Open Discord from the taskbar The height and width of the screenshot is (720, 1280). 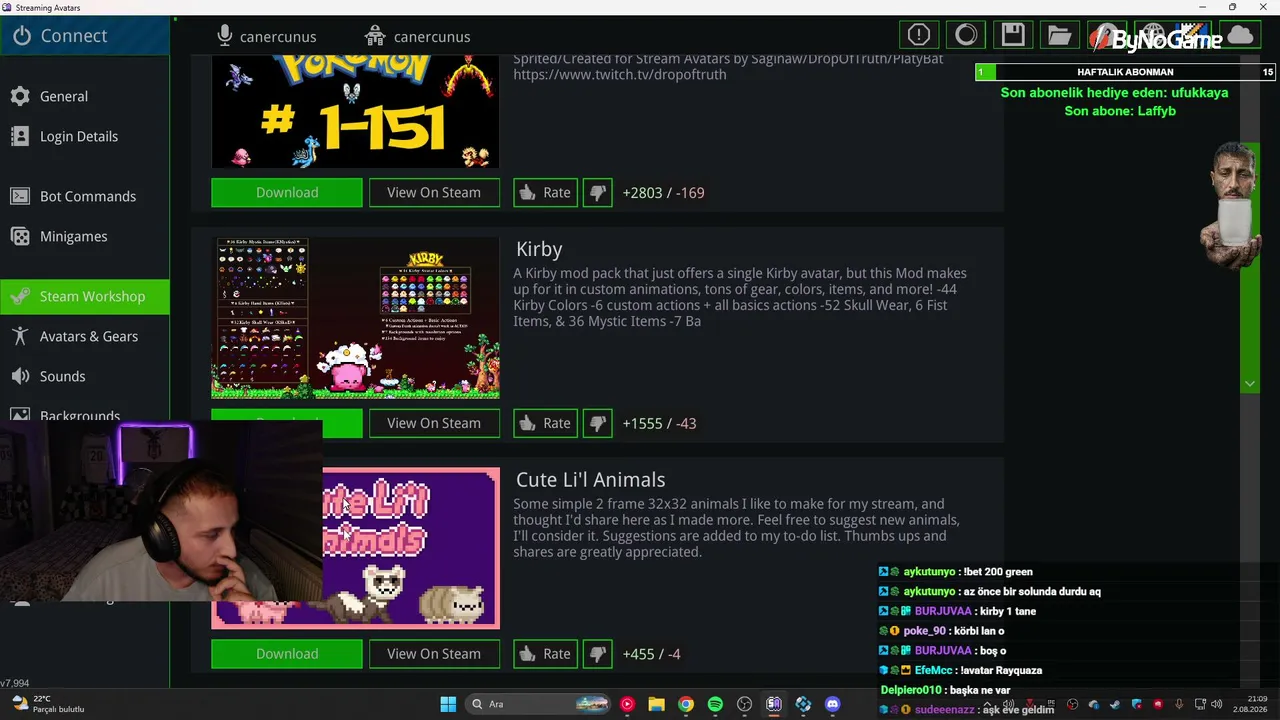pos(832,704)
